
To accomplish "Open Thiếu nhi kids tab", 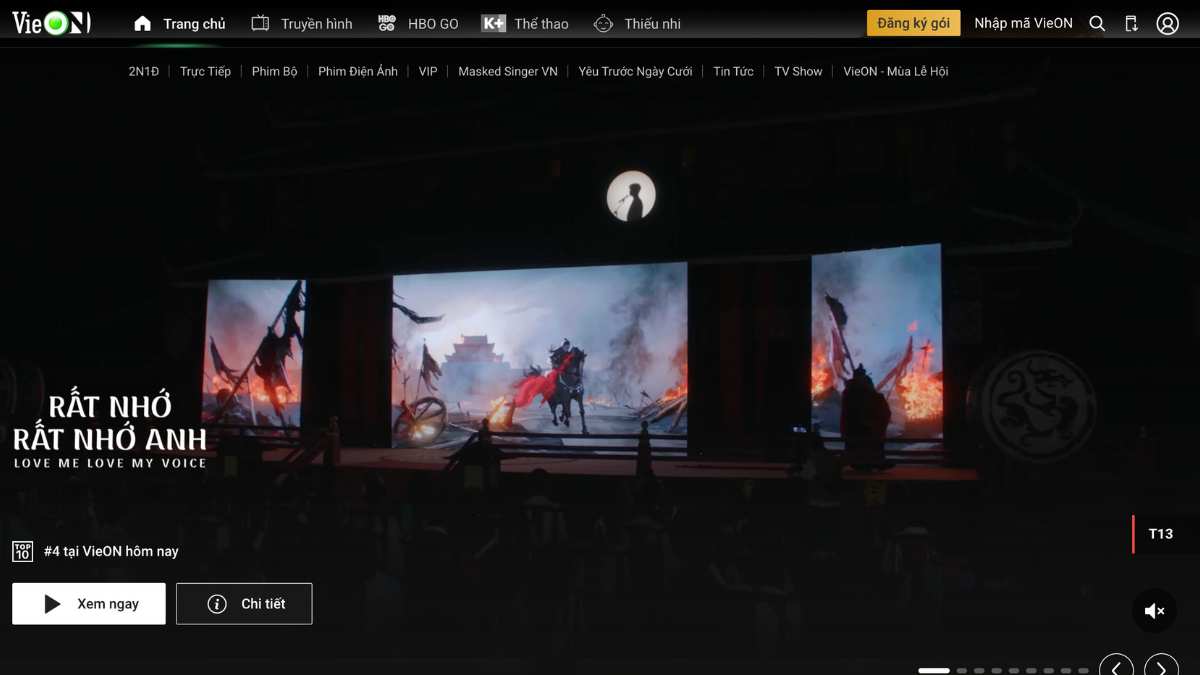I will point(637,23).
